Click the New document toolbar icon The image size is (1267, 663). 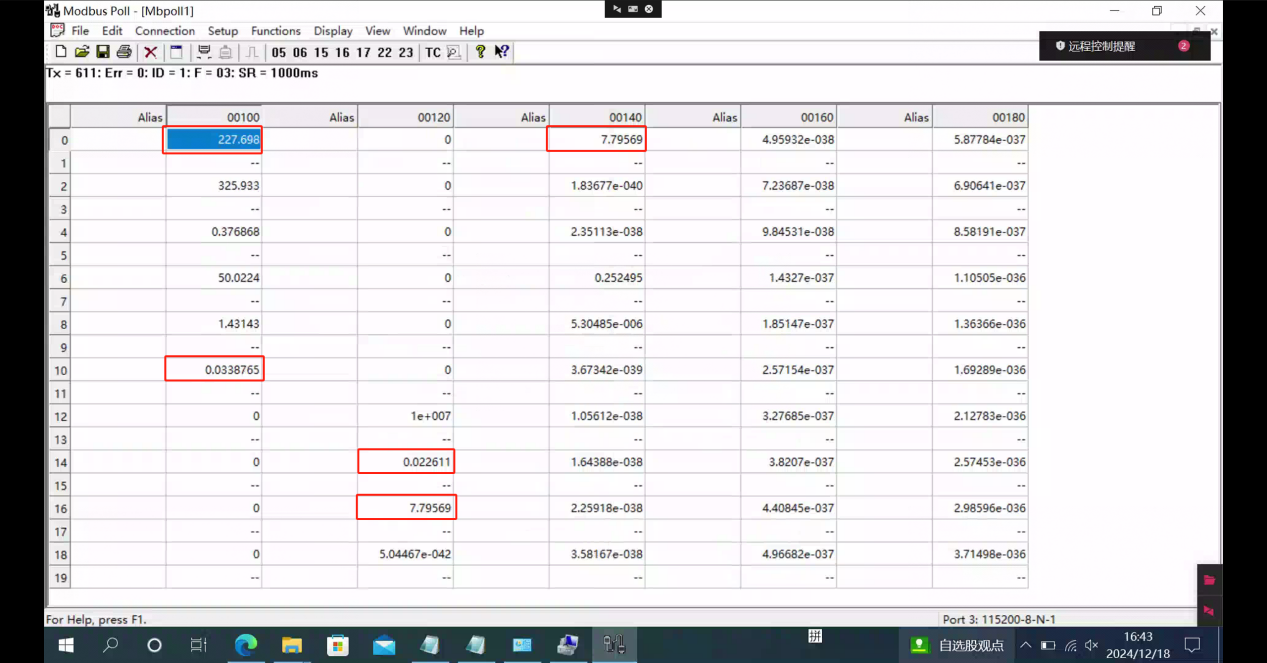tap(61, 52)
